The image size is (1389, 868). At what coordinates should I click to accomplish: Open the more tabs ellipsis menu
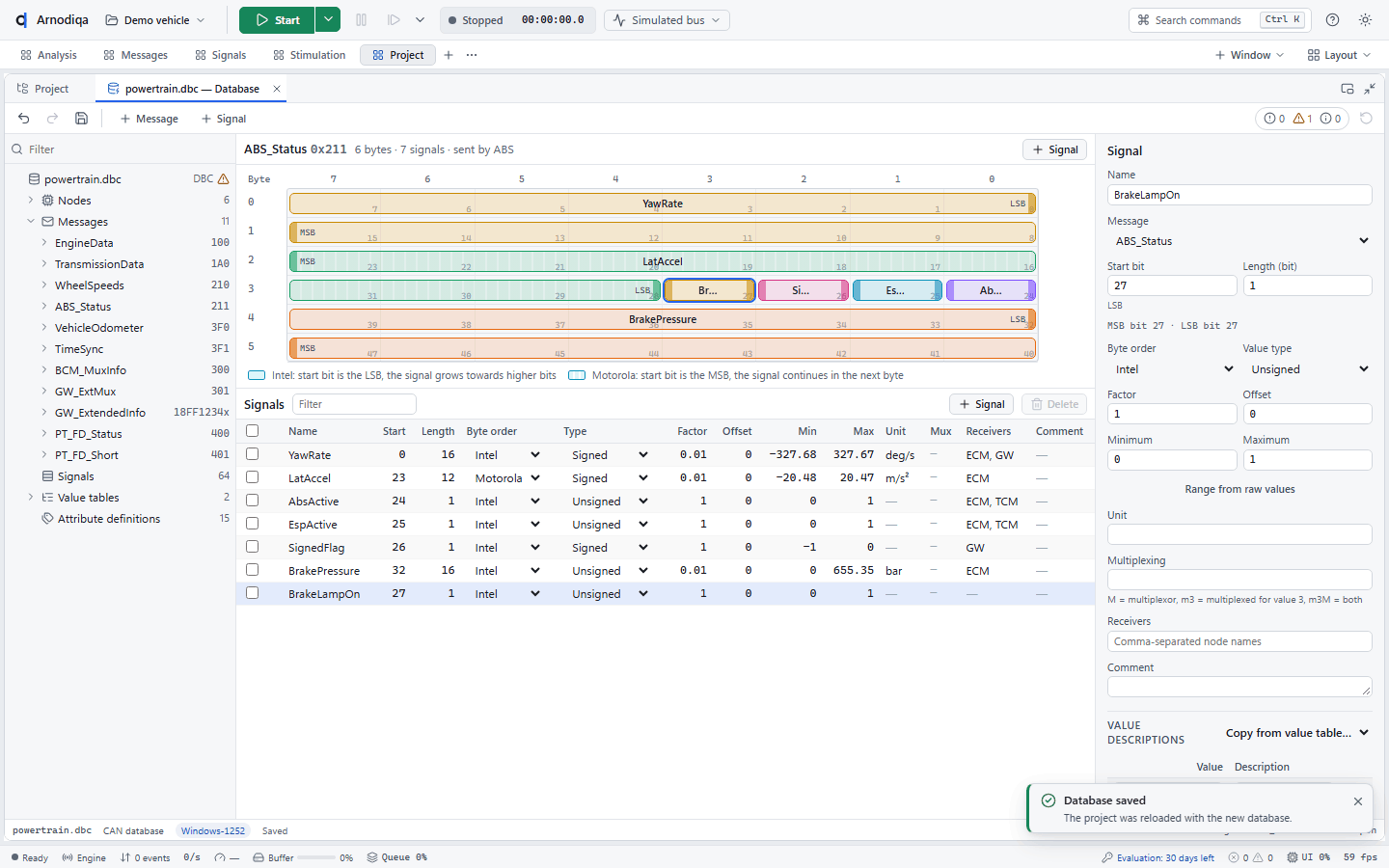pos(472,55)
